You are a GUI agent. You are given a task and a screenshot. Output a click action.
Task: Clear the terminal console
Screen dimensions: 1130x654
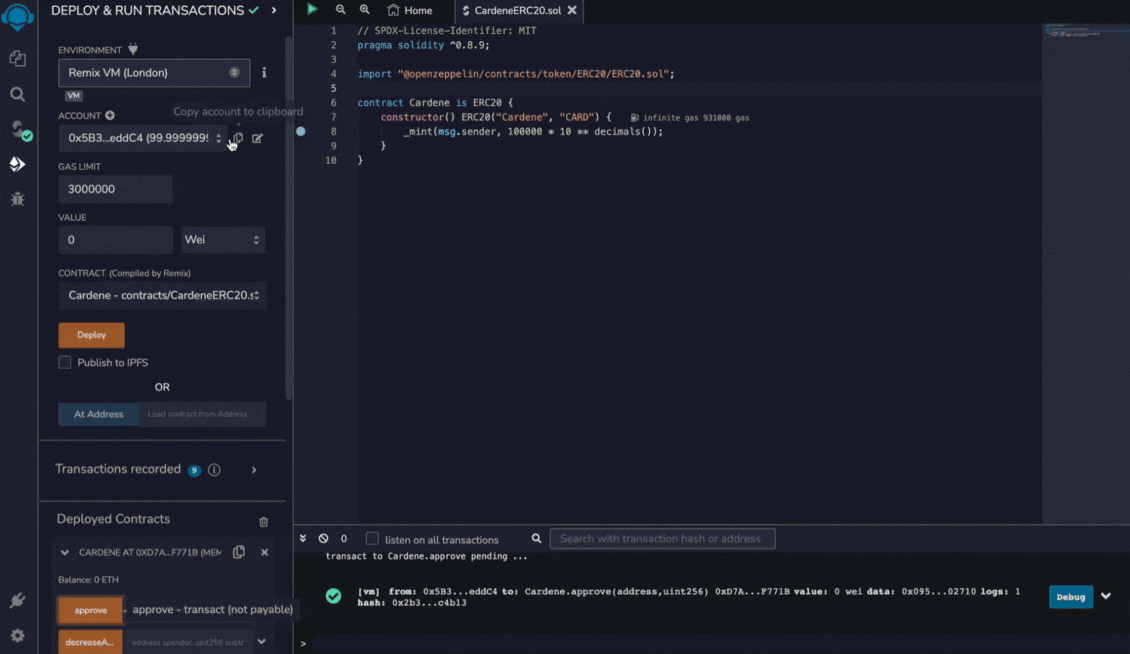click(324, 539)
